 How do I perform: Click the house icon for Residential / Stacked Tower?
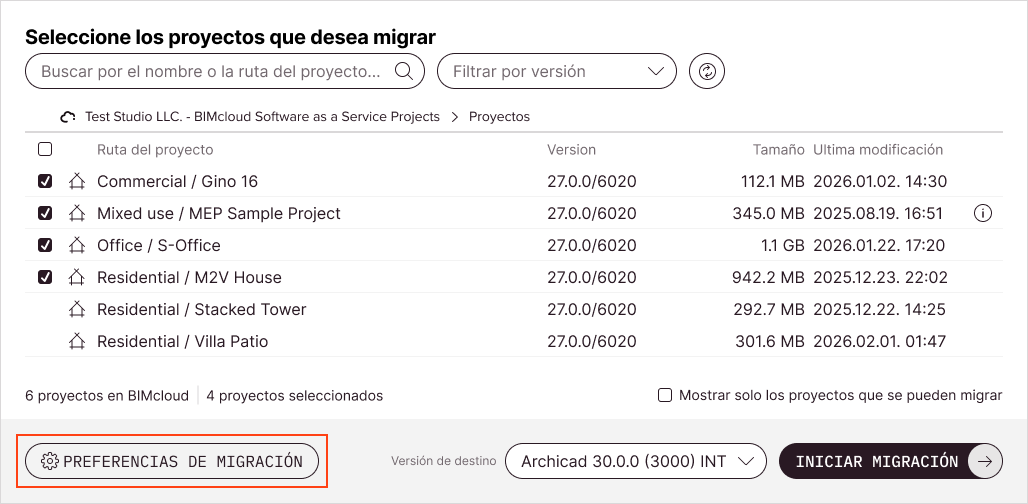pos(77,309)
